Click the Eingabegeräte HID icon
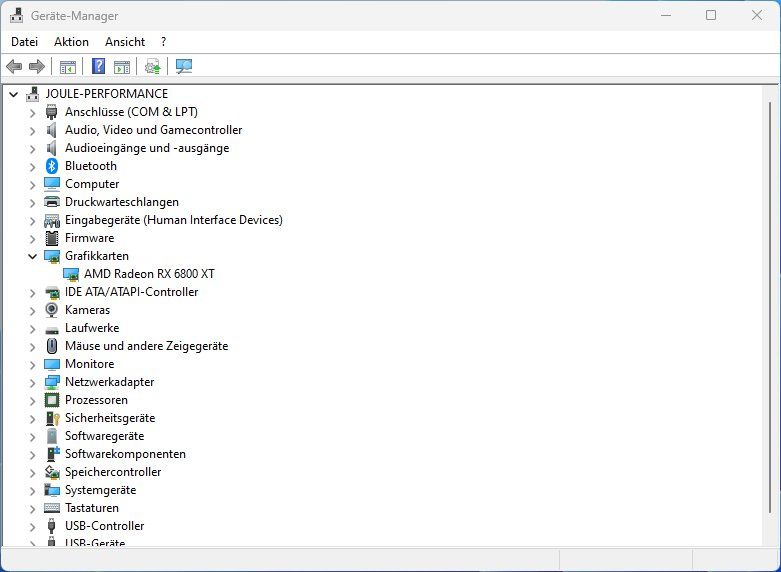Screen dimensions: 781x572 pyautogui.click(x=52, y=220)
